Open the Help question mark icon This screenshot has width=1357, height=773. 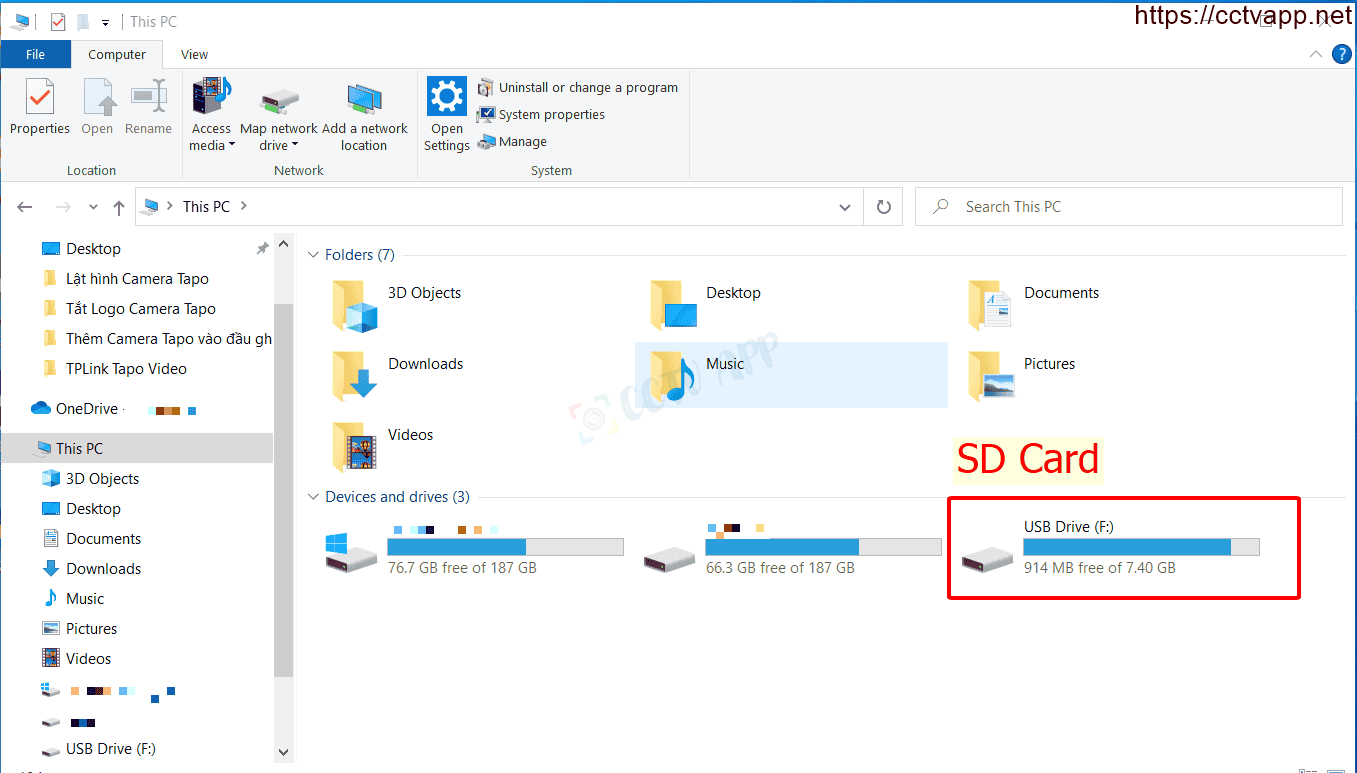pos(1342,54)
